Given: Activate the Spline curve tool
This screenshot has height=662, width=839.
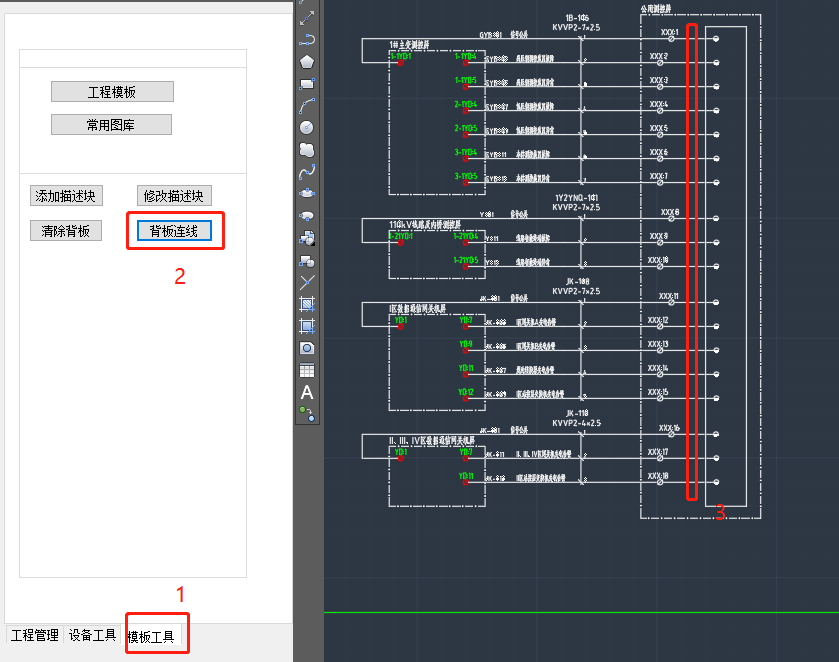Looking at the screenshot, I should tap(307, 171).
